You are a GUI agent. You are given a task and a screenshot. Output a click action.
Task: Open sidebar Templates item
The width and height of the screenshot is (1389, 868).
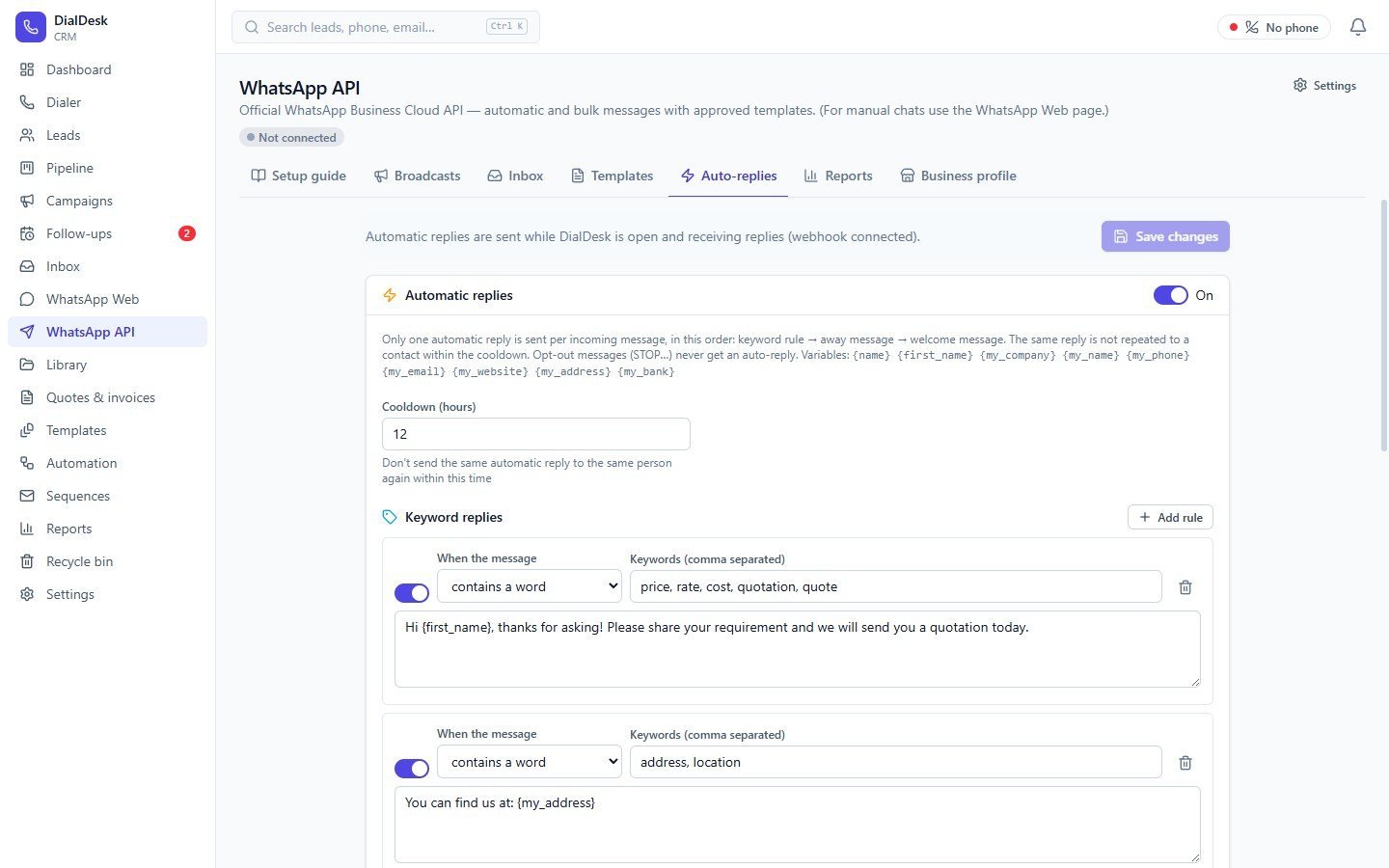tap(107, 430)
